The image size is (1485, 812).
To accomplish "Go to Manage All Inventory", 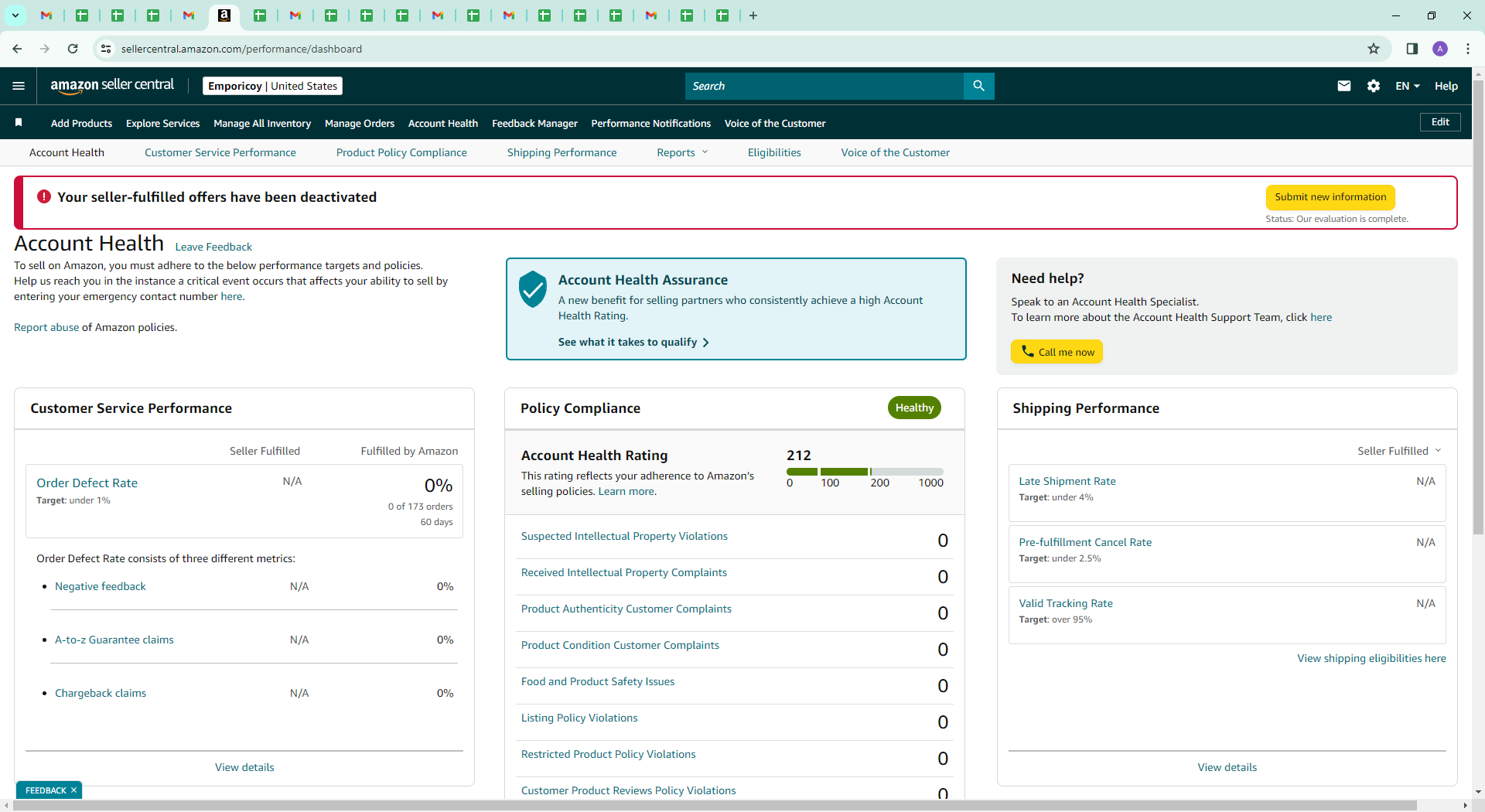I will point(262,123).
